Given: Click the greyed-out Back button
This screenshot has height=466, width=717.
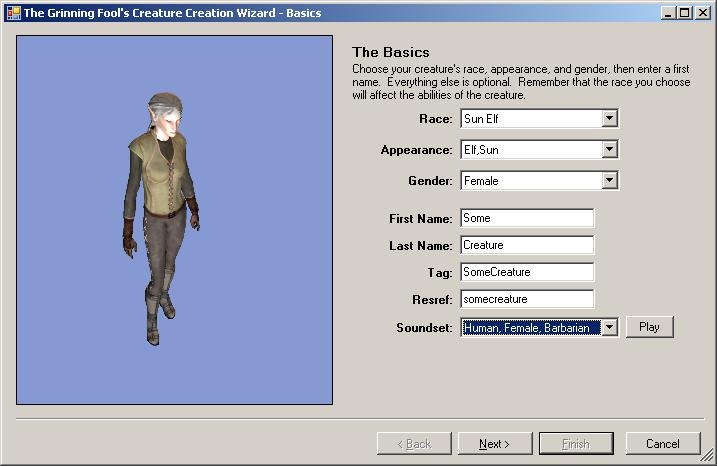Looking at the screenshot, I should (413, 444).
